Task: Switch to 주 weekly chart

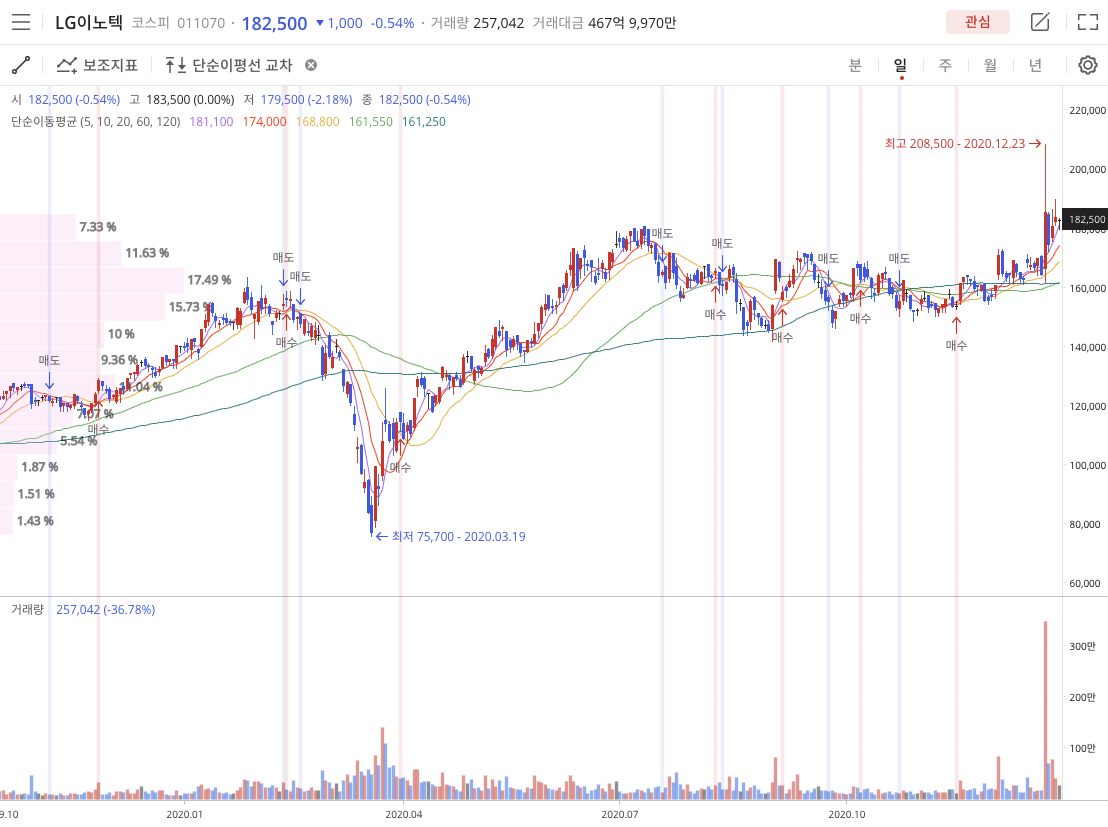Action: click(945, 65)
